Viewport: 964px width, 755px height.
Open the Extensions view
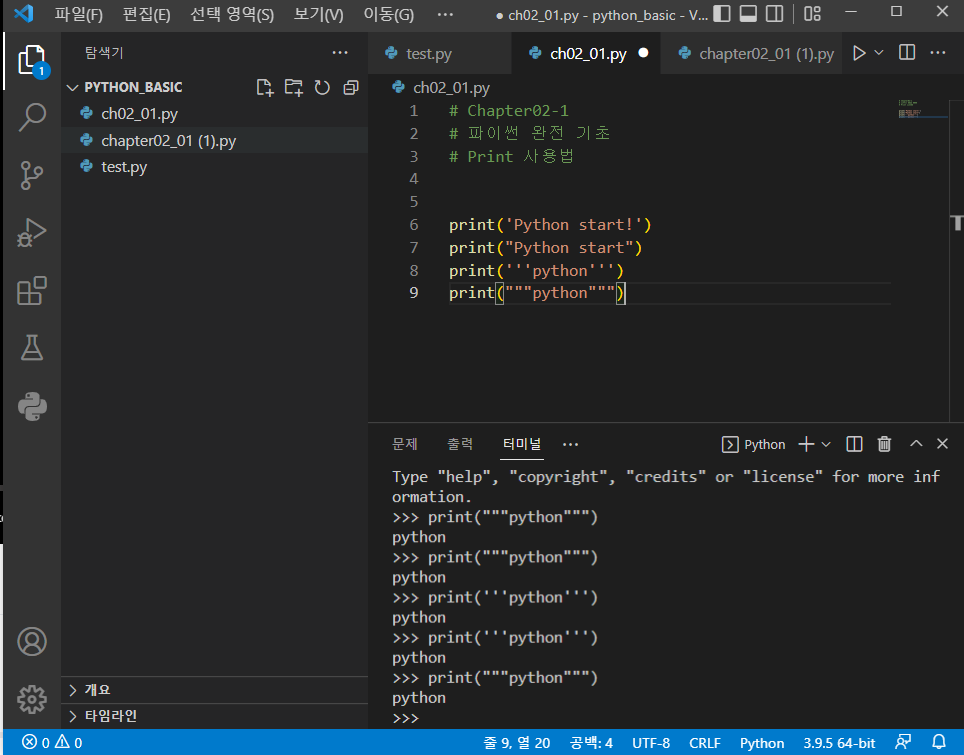pyautogui.click(x=32, y=291)
